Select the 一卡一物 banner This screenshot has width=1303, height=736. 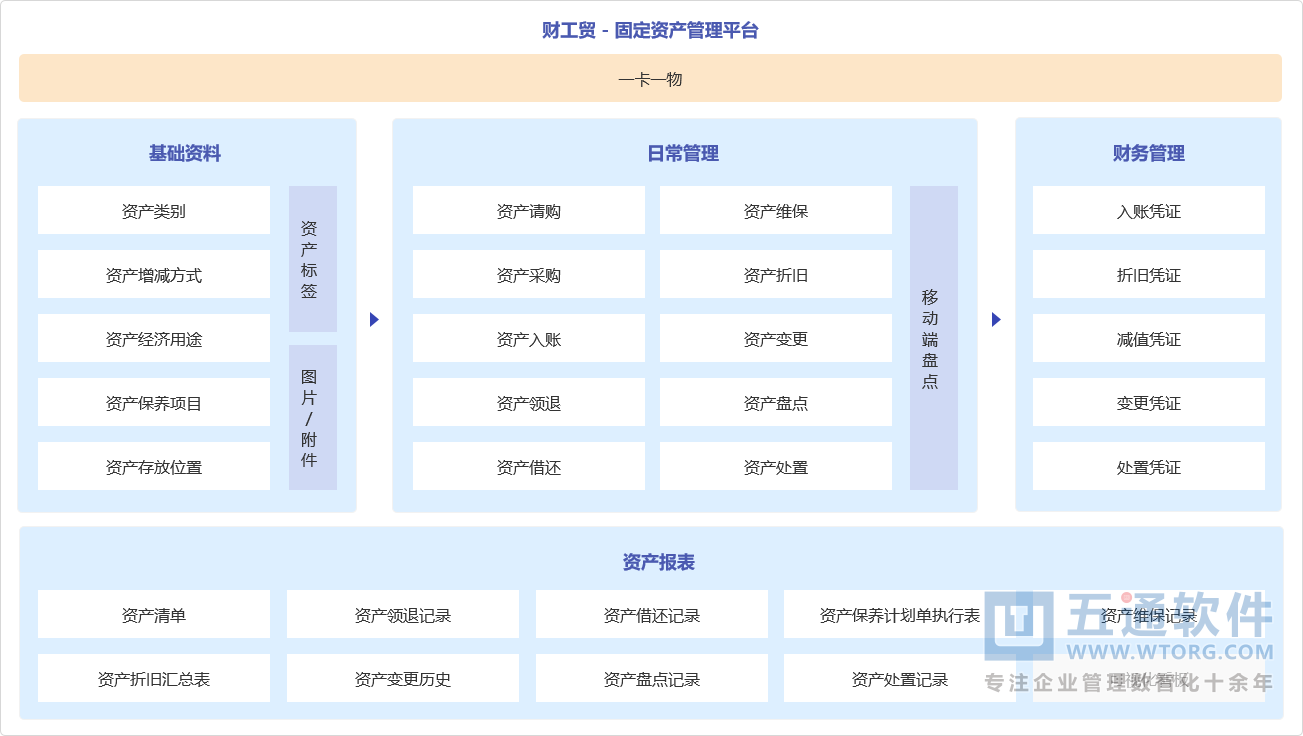coord(650,78)
